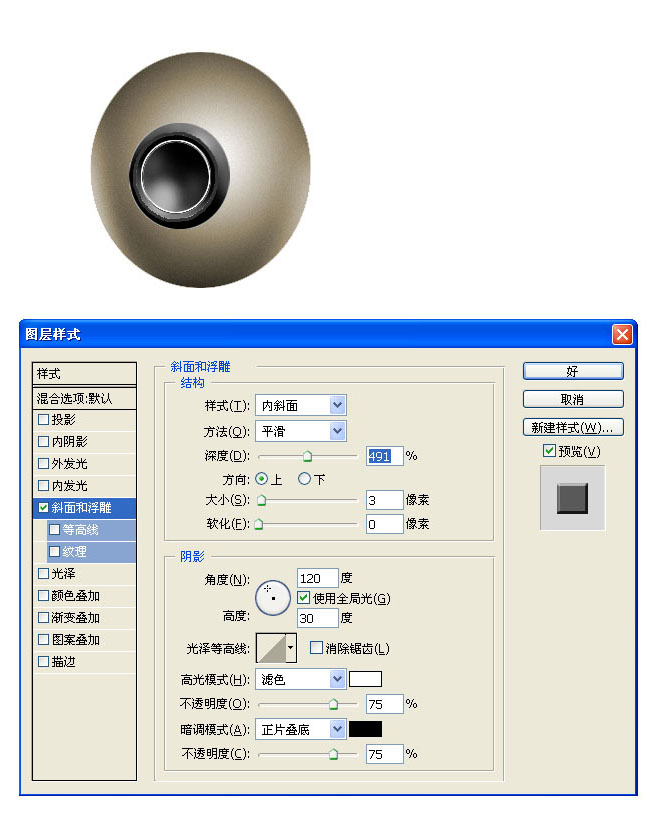
Task: Select 混合选项:默认 entry
Action: tap(84, 398)
